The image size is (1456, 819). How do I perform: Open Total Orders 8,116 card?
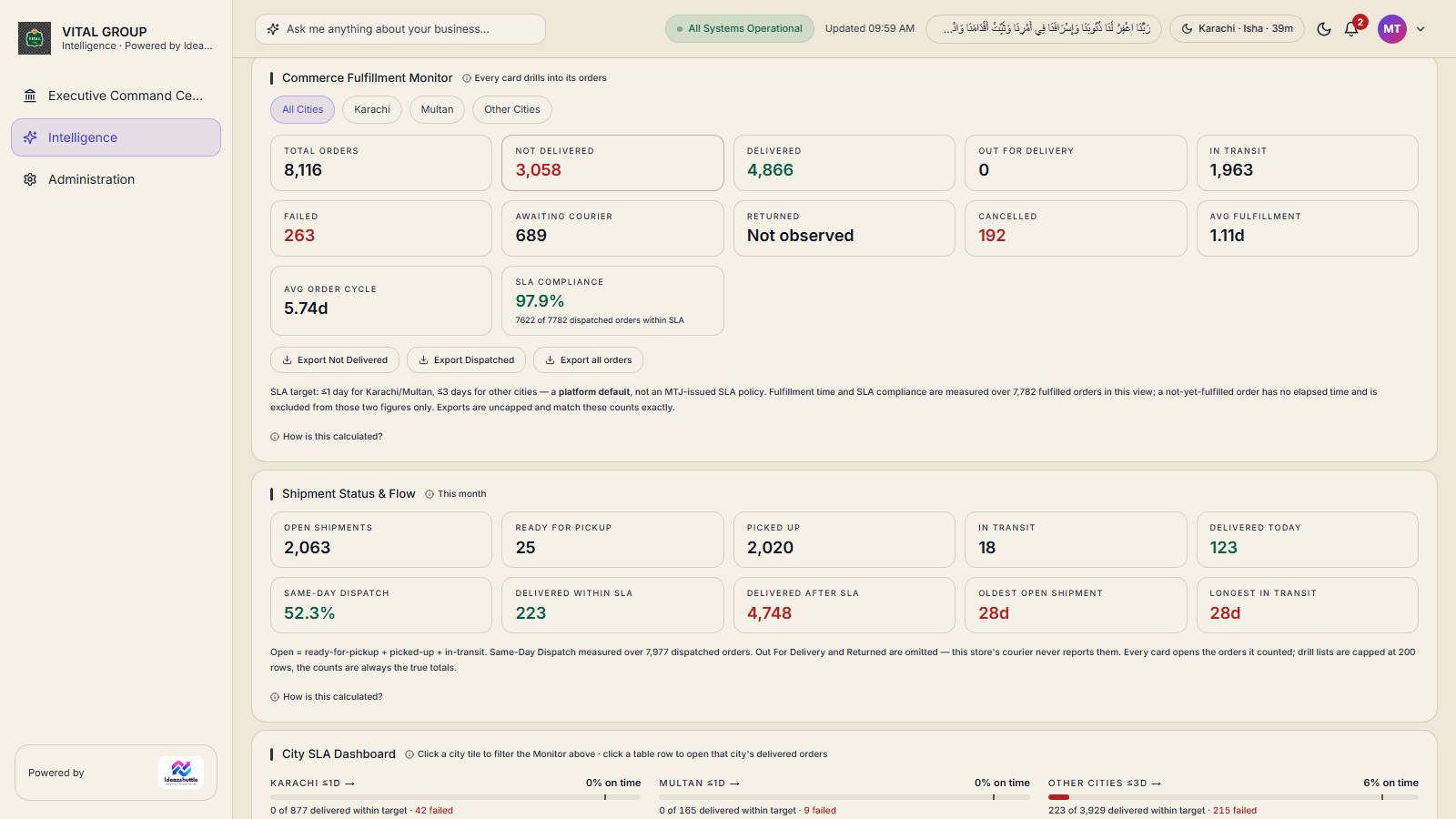tap(381, 163)
